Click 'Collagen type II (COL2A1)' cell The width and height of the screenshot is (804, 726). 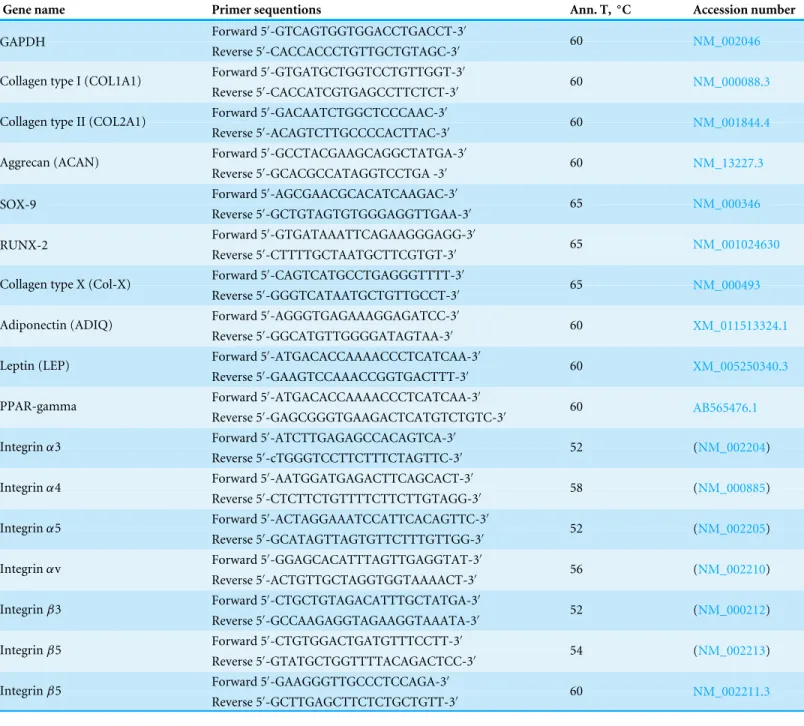click(73, 122)
